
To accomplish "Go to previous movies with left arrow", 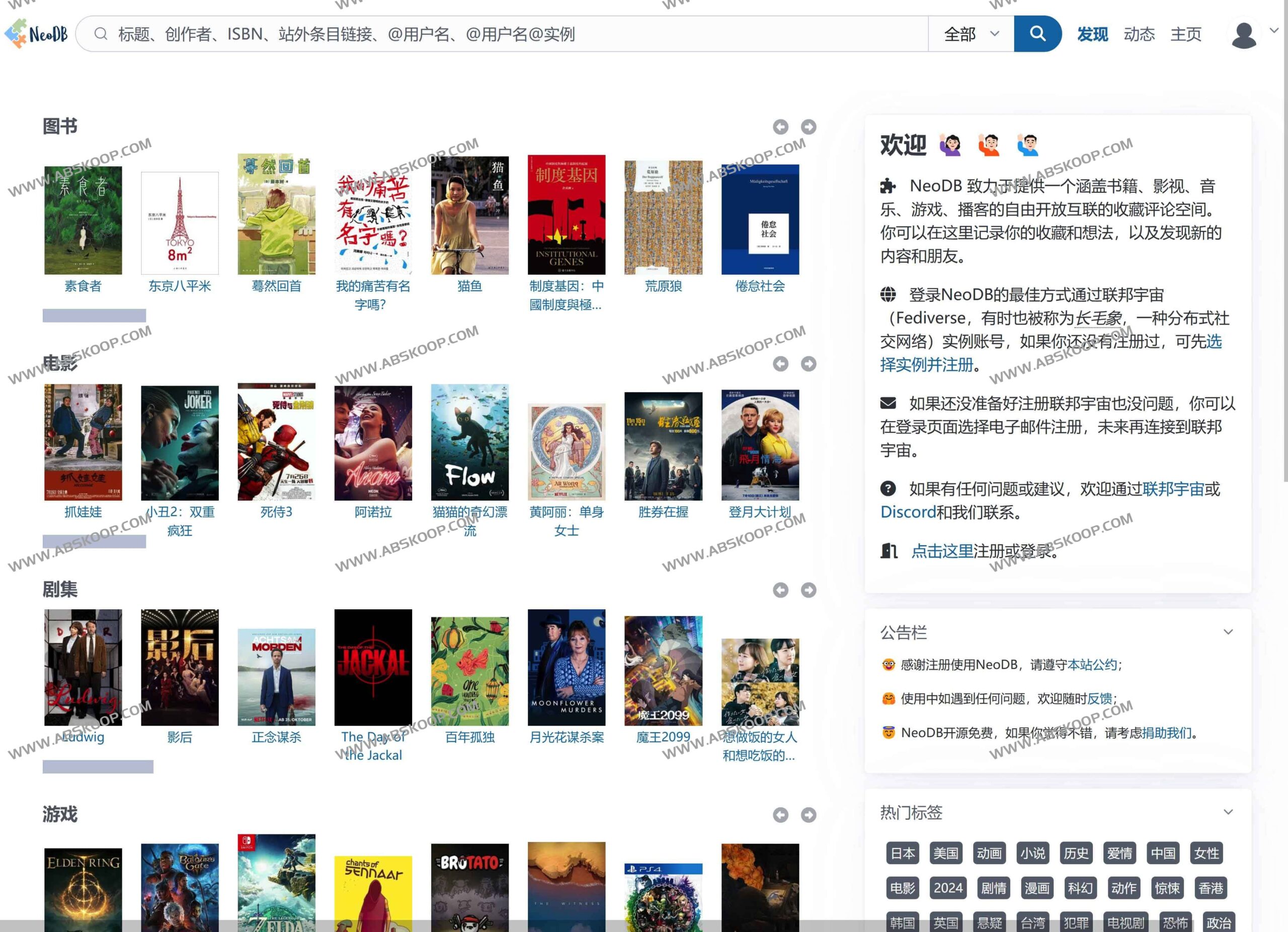I will [x=780, y=363].
